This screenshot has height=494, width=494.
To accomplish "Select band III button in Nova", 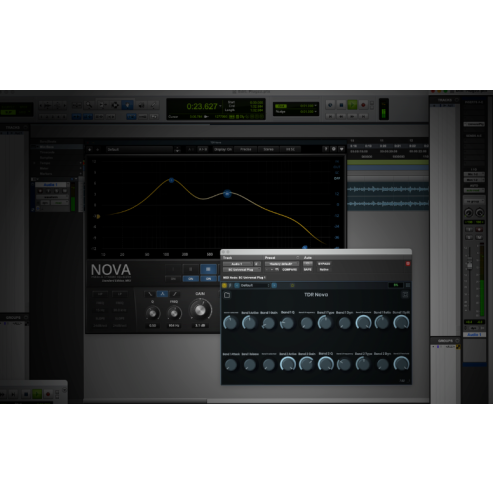I will 208,269.
